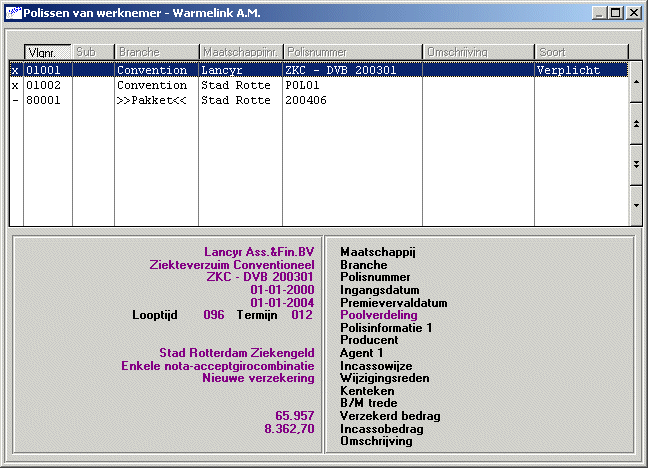Sort by the Vlgnr. column header
This screenshot has width=648, height=468.
pos(48,52)
